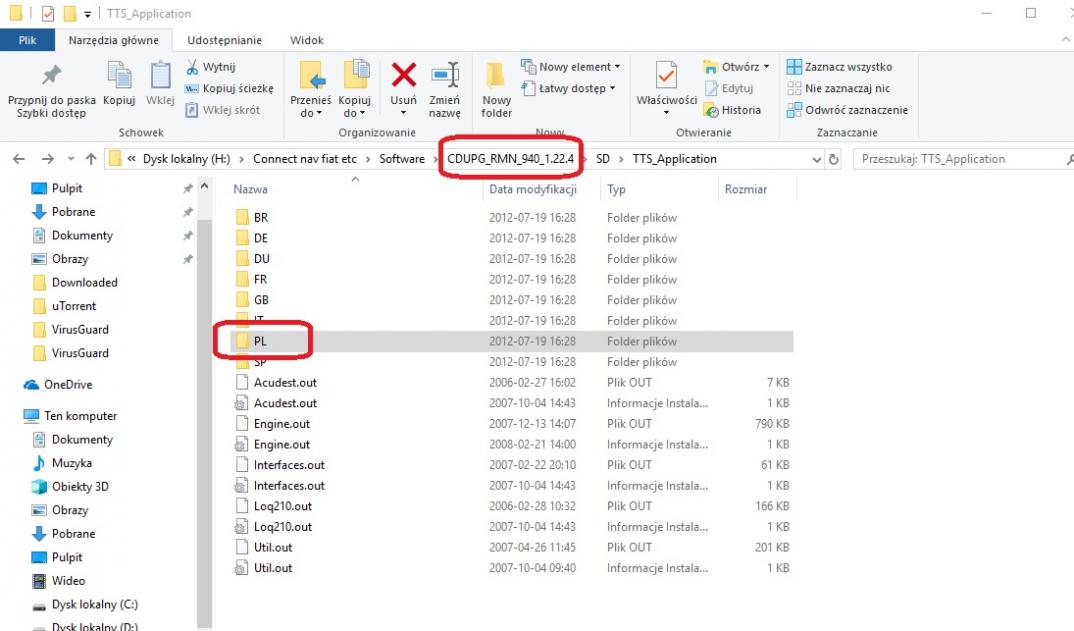The height and width of the screenshot is (631, 1074).
Task: Click the Kopiuj copy icon in Schowek
Action: tap(119, 75)
